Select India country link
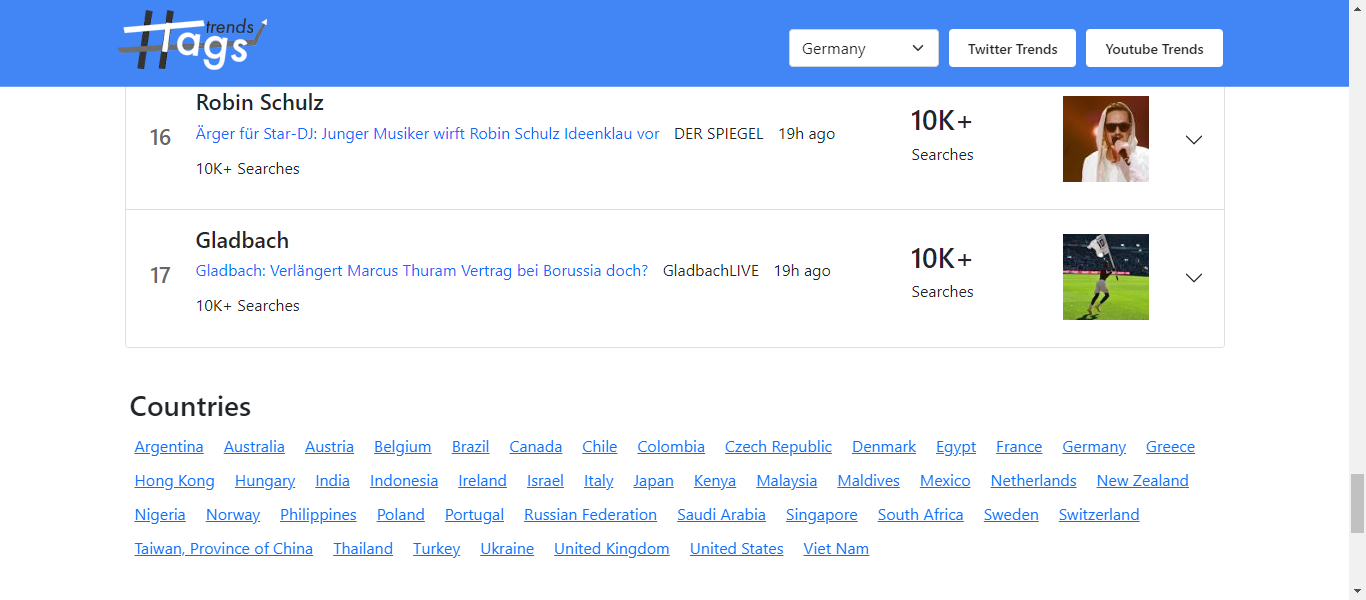The width and height of the screenshot is (1366, 600). click(x=333, y=481)
